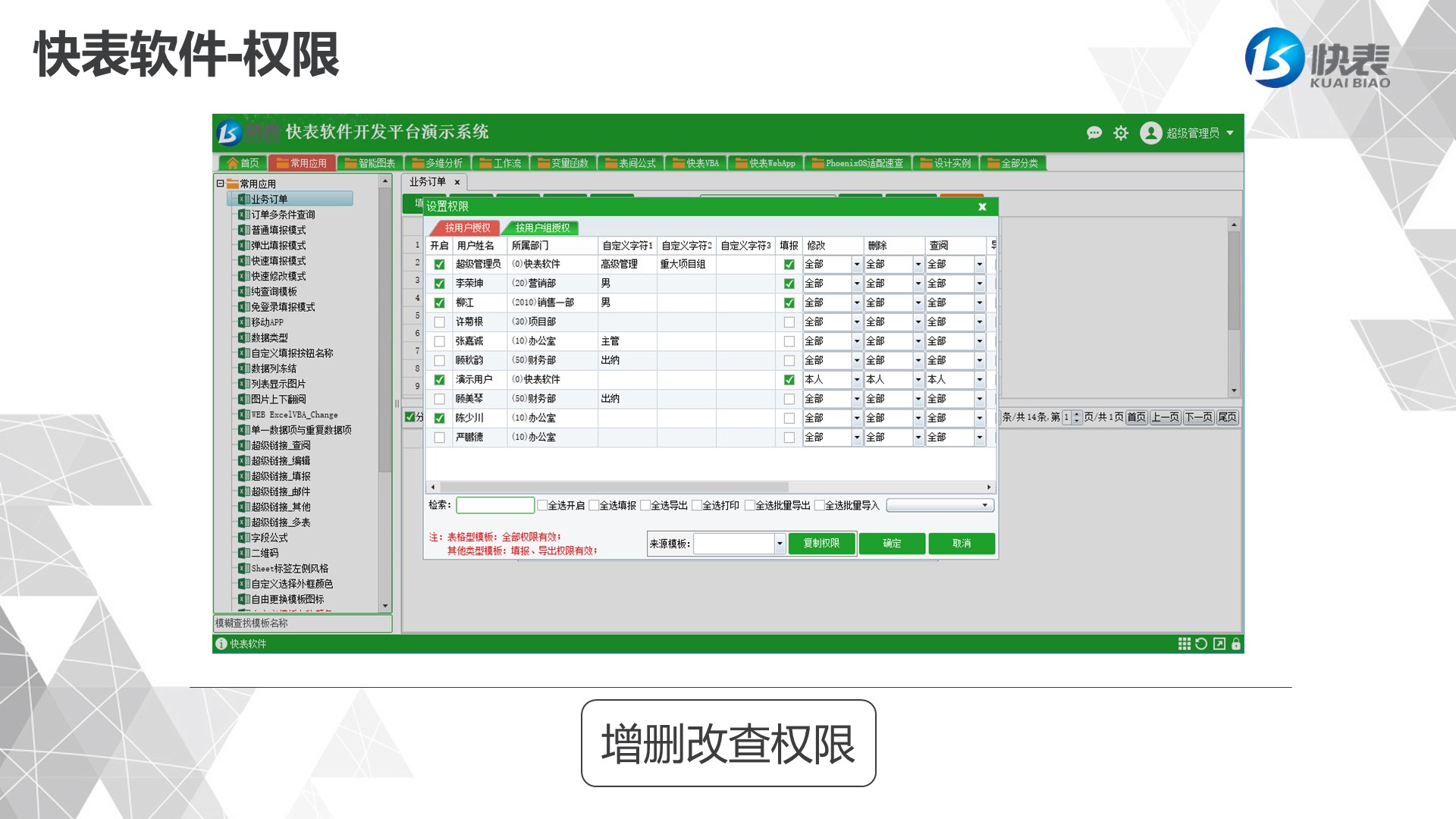
Task: Open the 设计实例 tab
Action: [x=945, y=163]
